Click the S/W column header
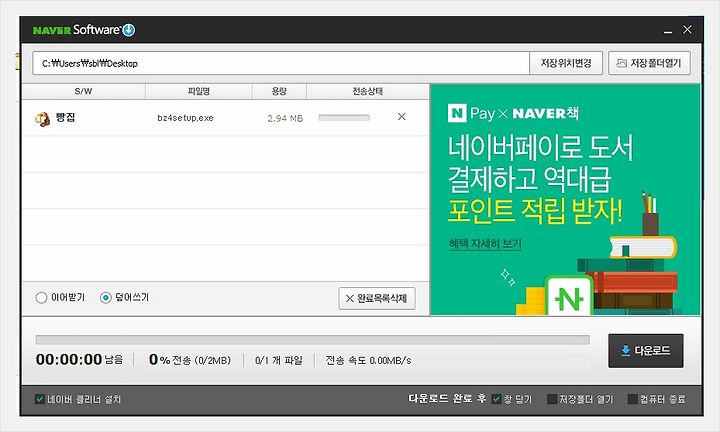Screen dimensions: 720x432 [x=84, y=91]
